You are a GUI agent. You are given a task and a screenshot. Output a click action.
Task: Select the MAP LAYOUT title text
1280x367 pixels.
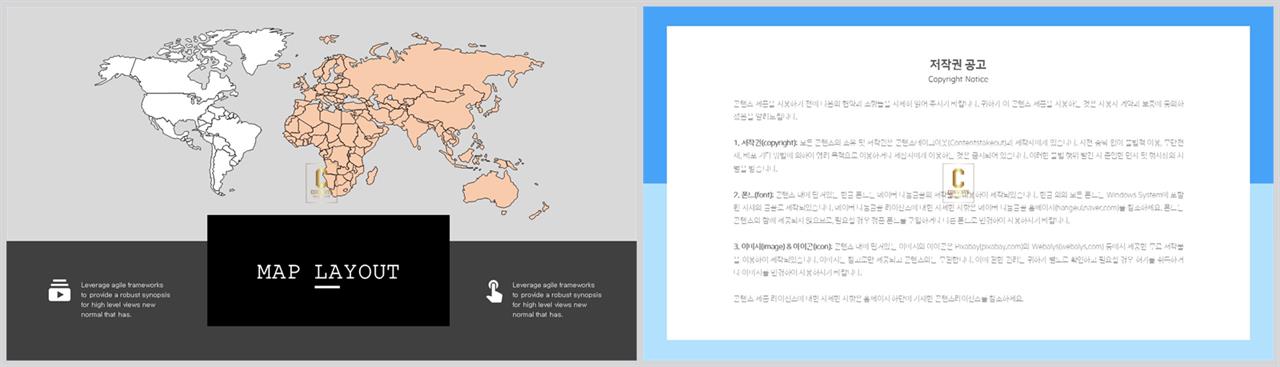point(328,272)
